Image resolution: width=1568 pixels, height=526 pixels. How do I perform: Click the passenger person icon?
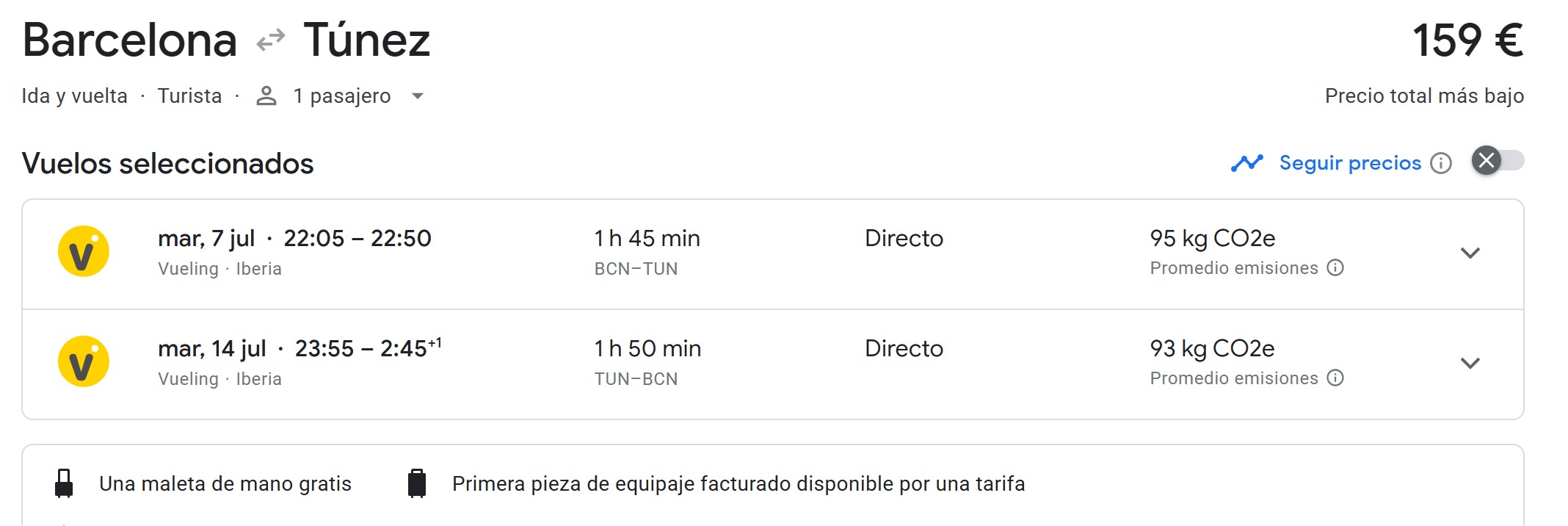click(x=266, y=96)
